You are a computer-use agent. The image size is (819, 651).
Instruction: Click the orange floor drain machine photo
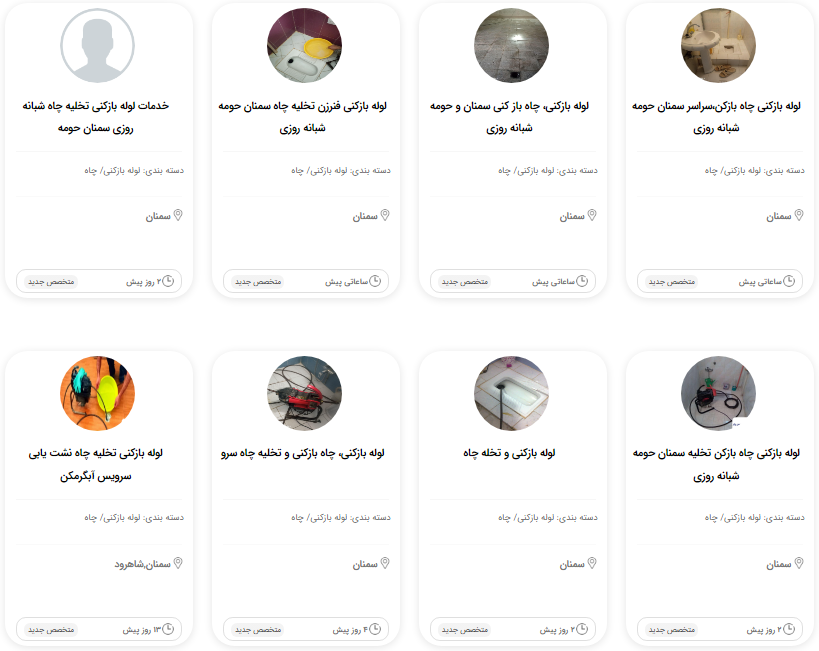[x=97, y=393]
